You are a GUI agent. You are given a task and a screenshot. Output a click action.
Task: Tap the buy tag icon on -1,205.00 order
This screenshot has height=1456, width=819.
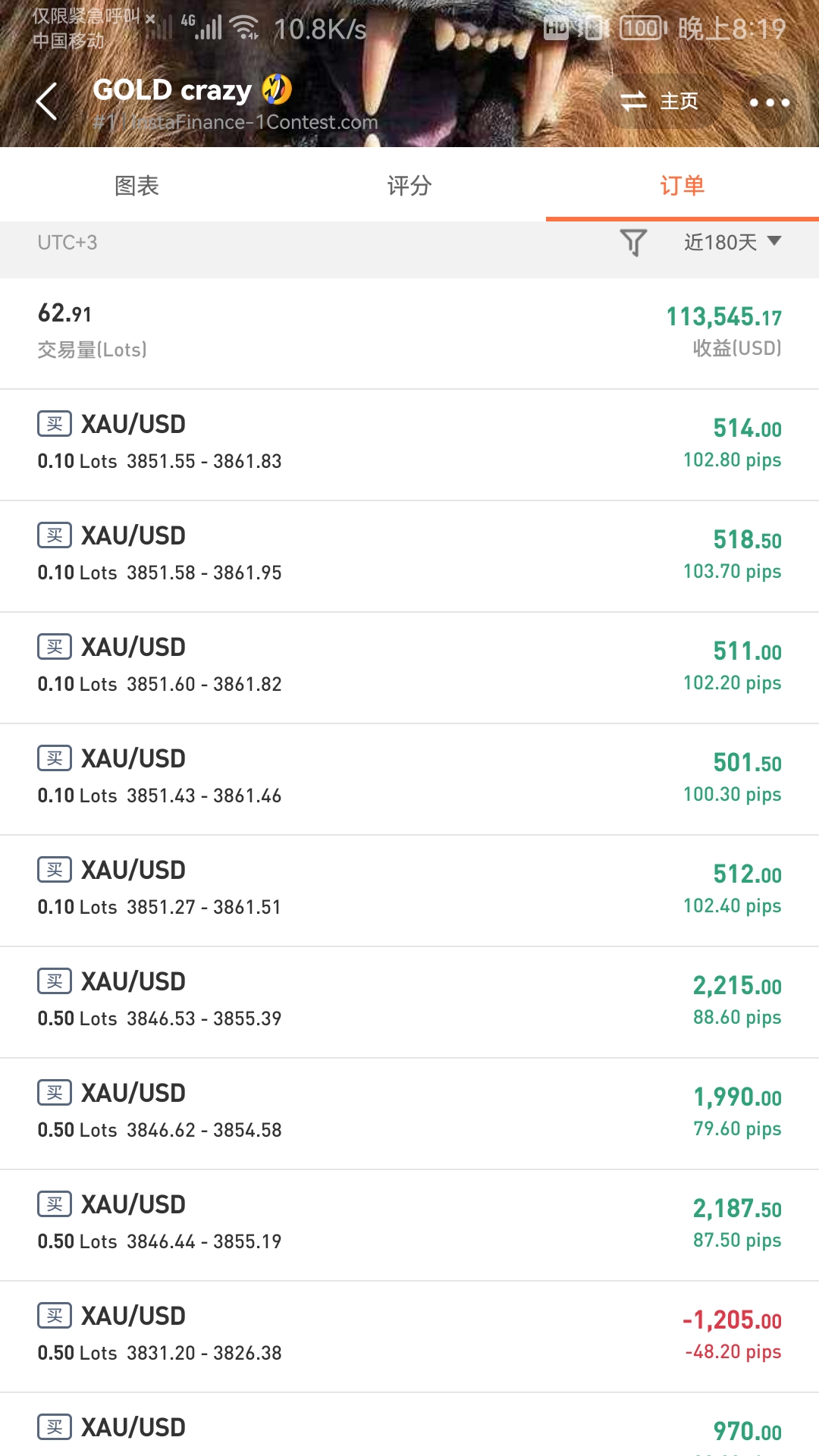point(55,1316)
